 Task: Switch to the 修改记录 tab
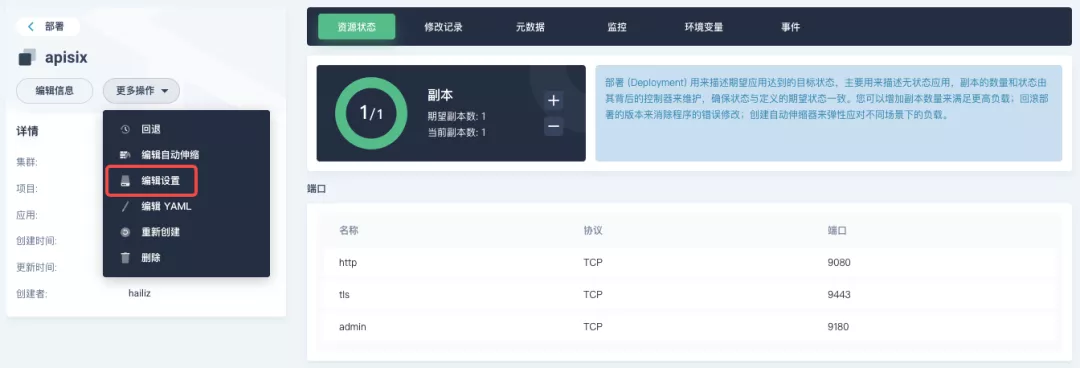(x=443, y=27)
